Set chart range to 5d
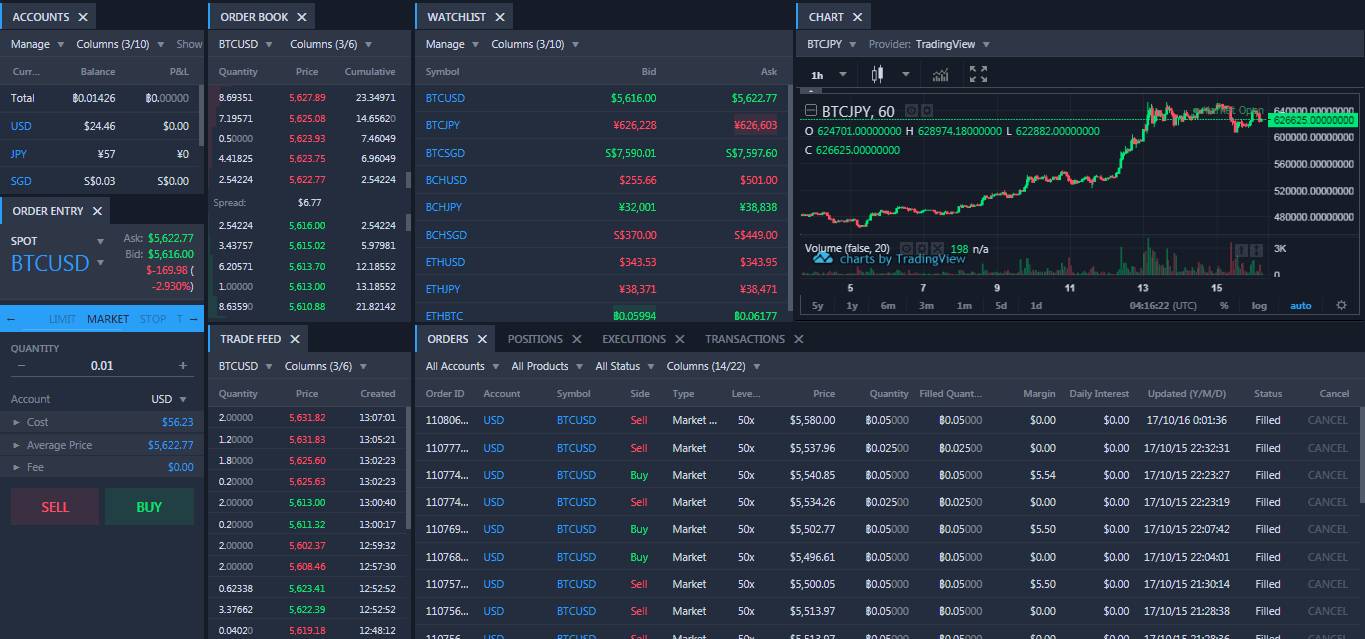1365x639 pixels. [x=1001, y=305]
